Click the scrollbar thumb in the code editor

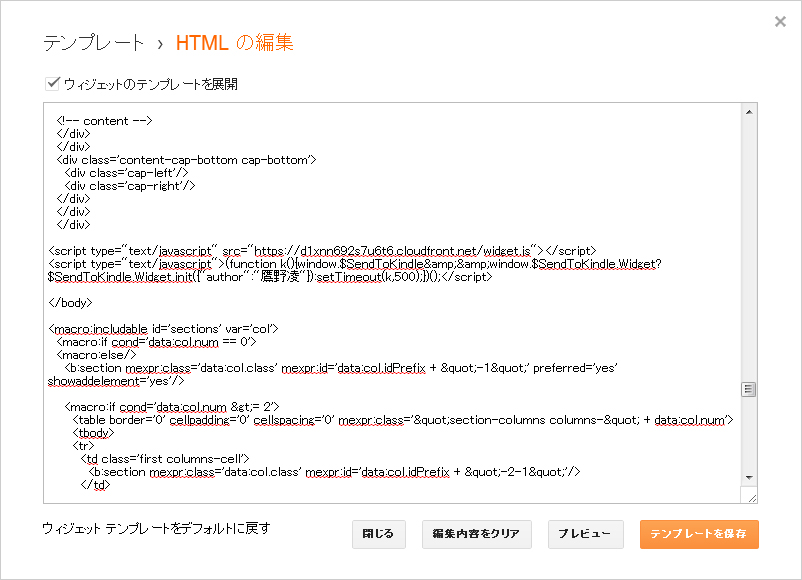[749, 390]
